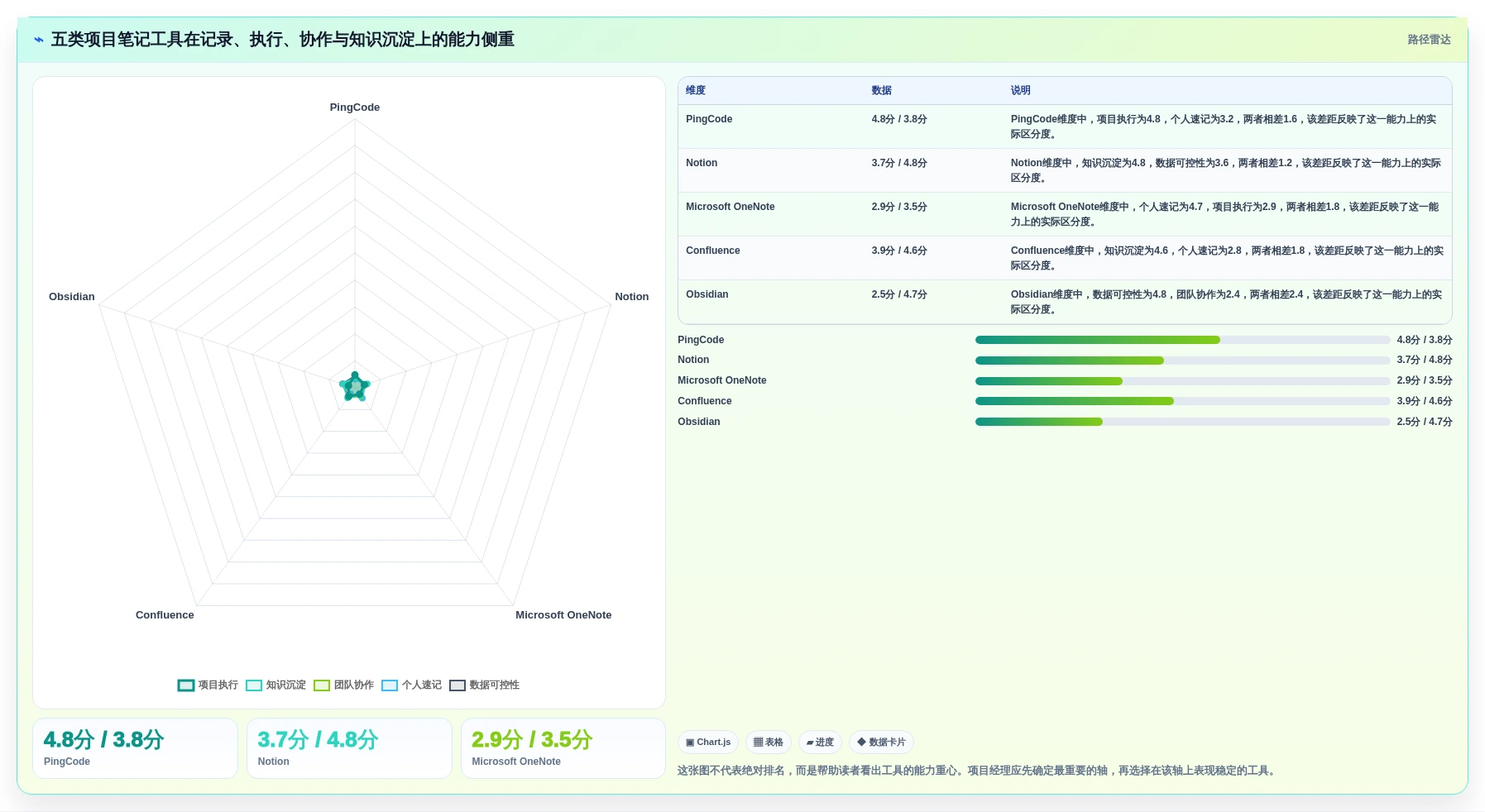Screen dimensions: 1485x812
Task: Click the footer note about 绝对排名
Action: (x=978, y=771)
